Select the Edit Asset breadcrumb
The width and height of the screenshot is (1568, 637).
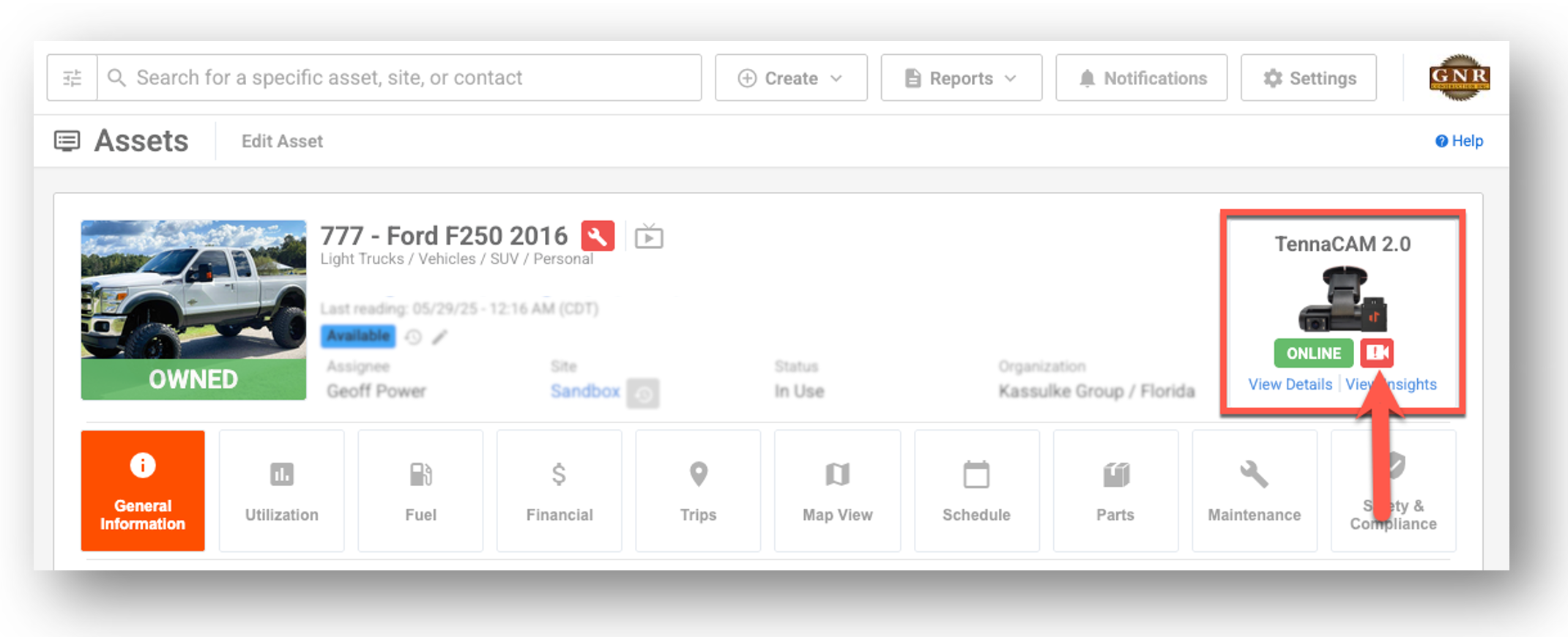coord(282,141)
